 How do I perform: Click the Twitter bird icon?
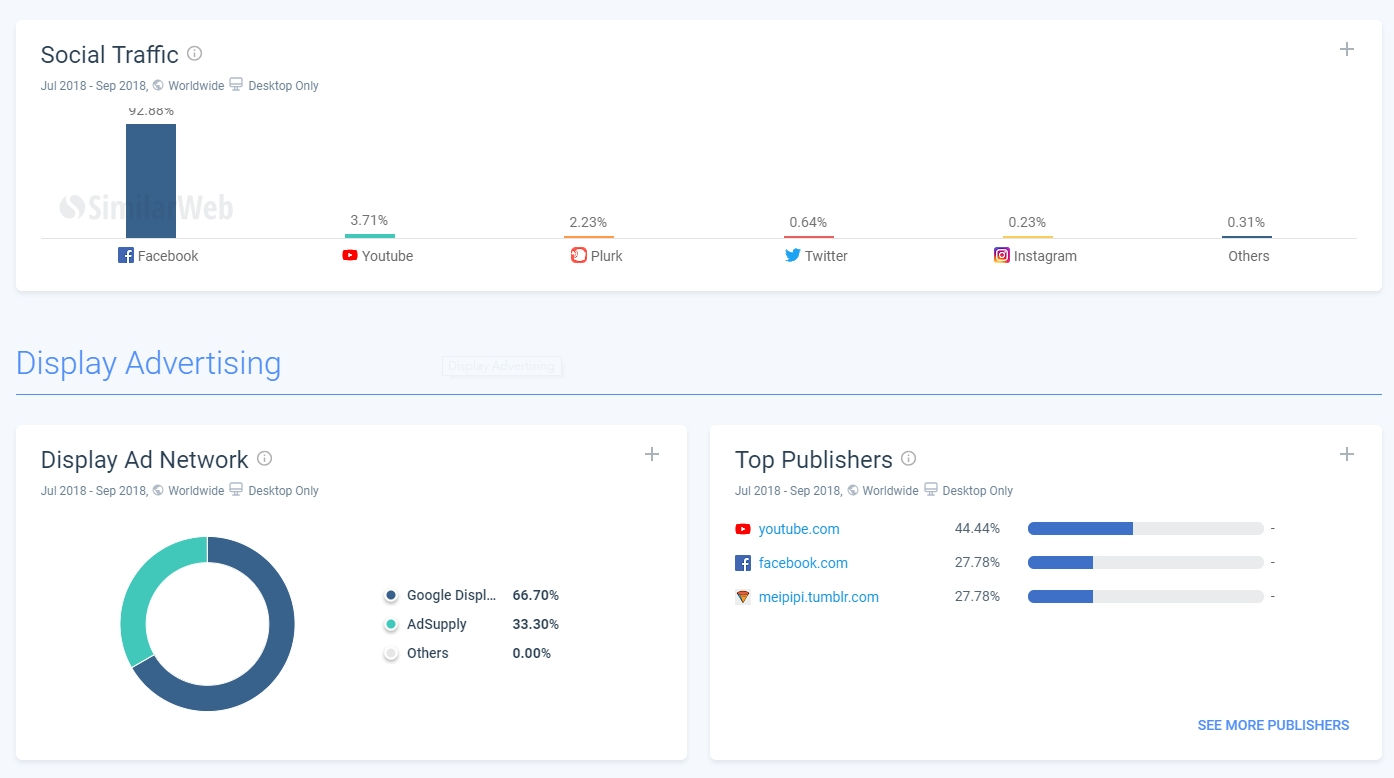(x=793, y=255)
